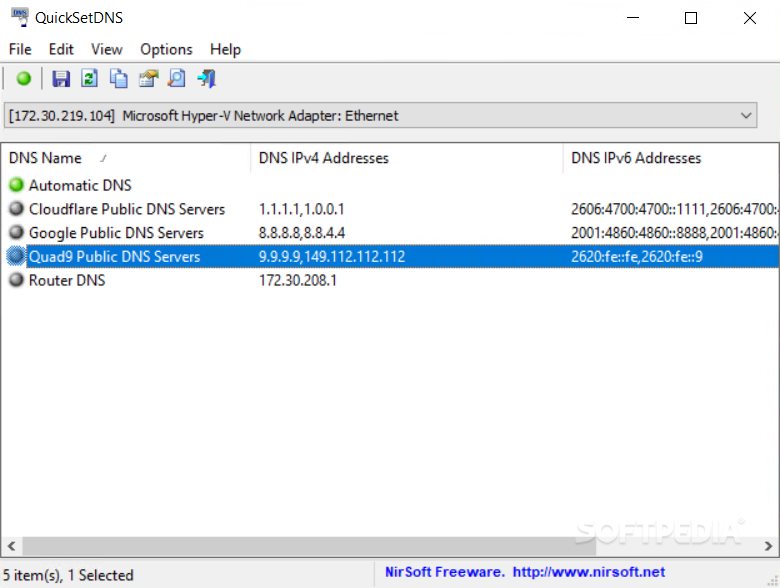Open the Help menu
This screenshot has width=780, height=588.
(x=225, y=49)
